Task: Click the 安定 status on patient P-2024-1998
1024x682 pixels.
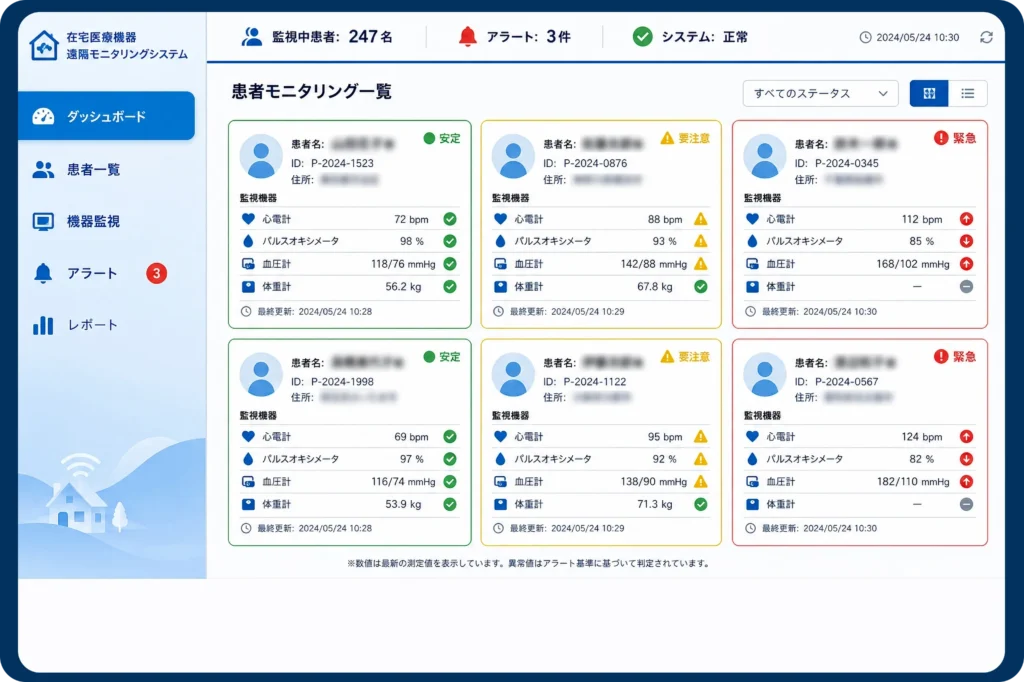Action: 442,357
